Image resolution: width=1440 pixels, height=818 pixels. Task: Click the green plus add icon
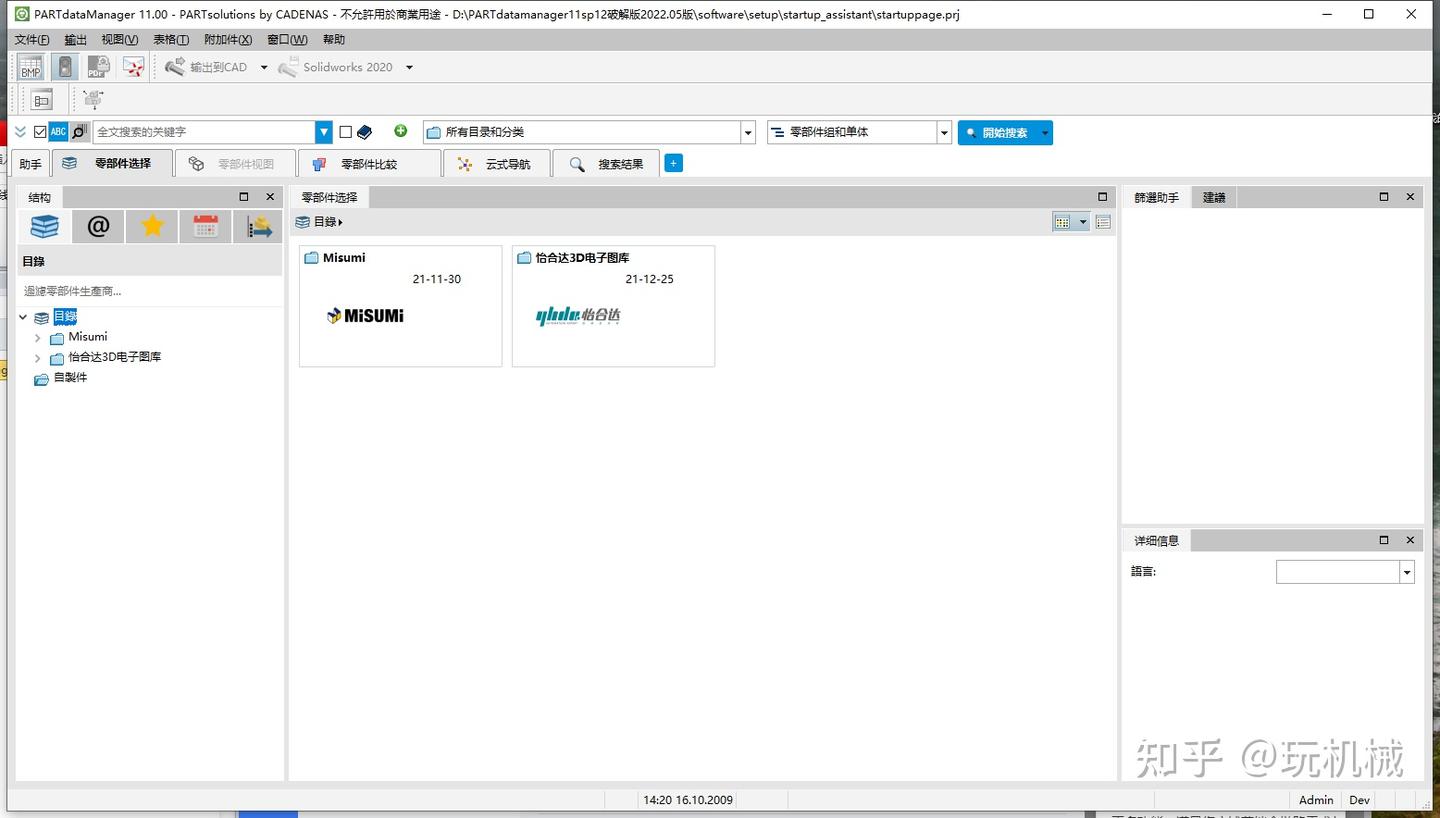coord(401,131)
